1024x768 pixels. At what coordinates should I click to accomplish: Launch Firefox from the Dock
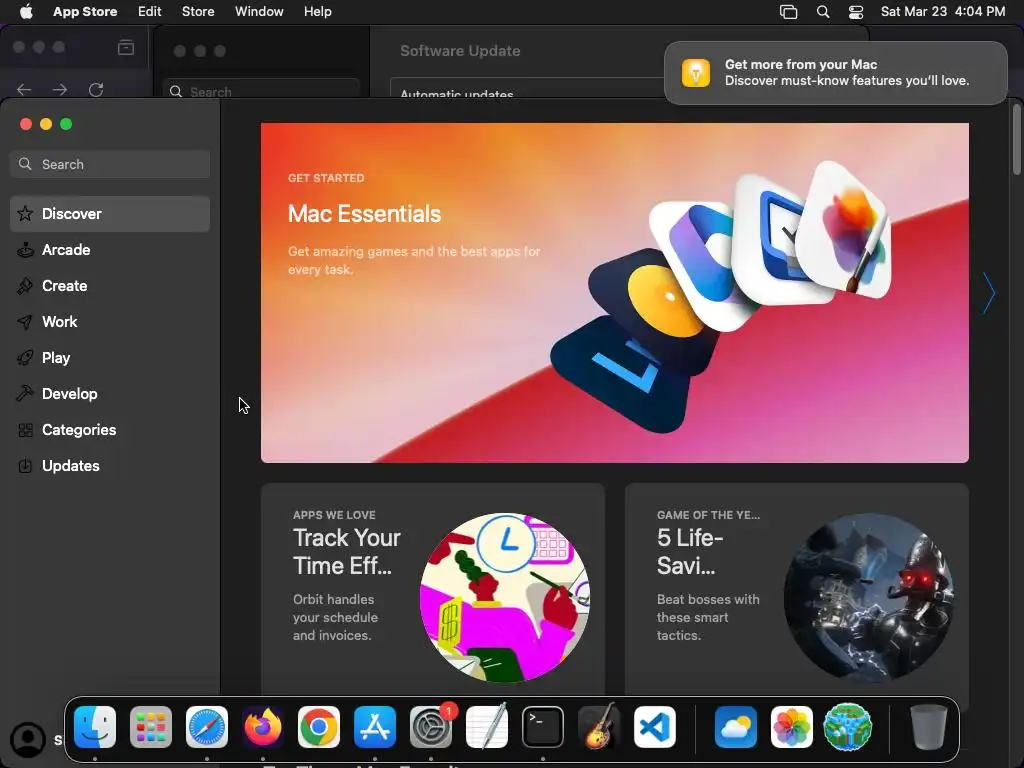pos(263,727)
